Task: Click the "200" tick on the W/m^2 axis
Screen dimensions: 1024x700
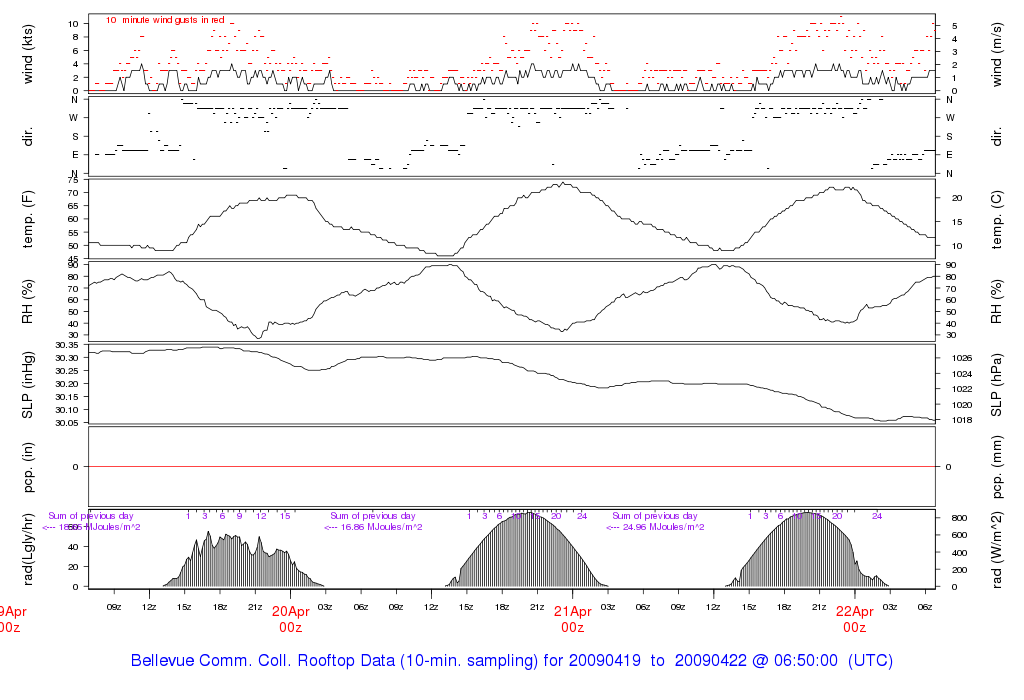Action: click(x=959, y=569)
